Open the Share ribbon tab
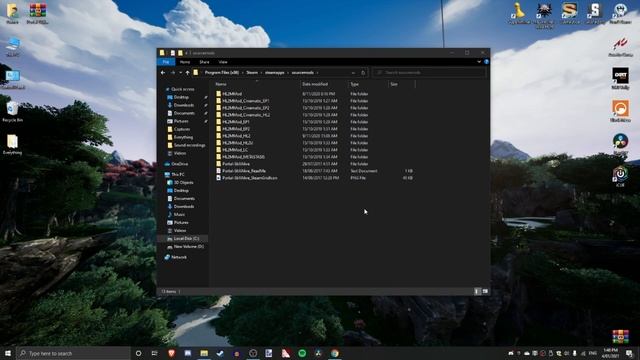Image resolution: width=640 pixels, height=360 pixels. click(x=204, y=62)
